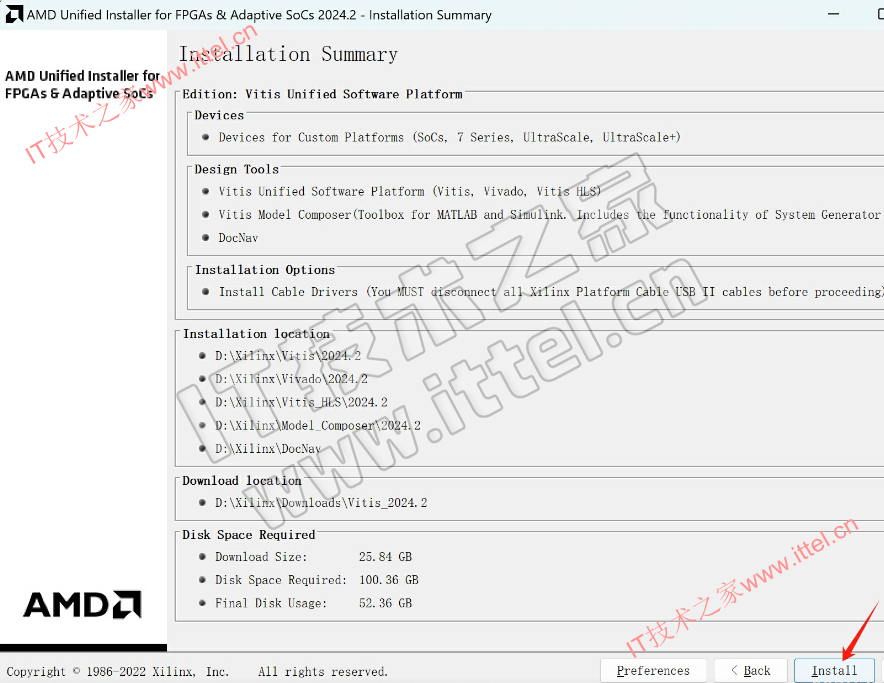Image resolution: width=884 pixels, height=683 pixels.
Task: Click the 'Copyright © 1986-2022 Xilinx, Inc.' text
Action: [117, 672]
